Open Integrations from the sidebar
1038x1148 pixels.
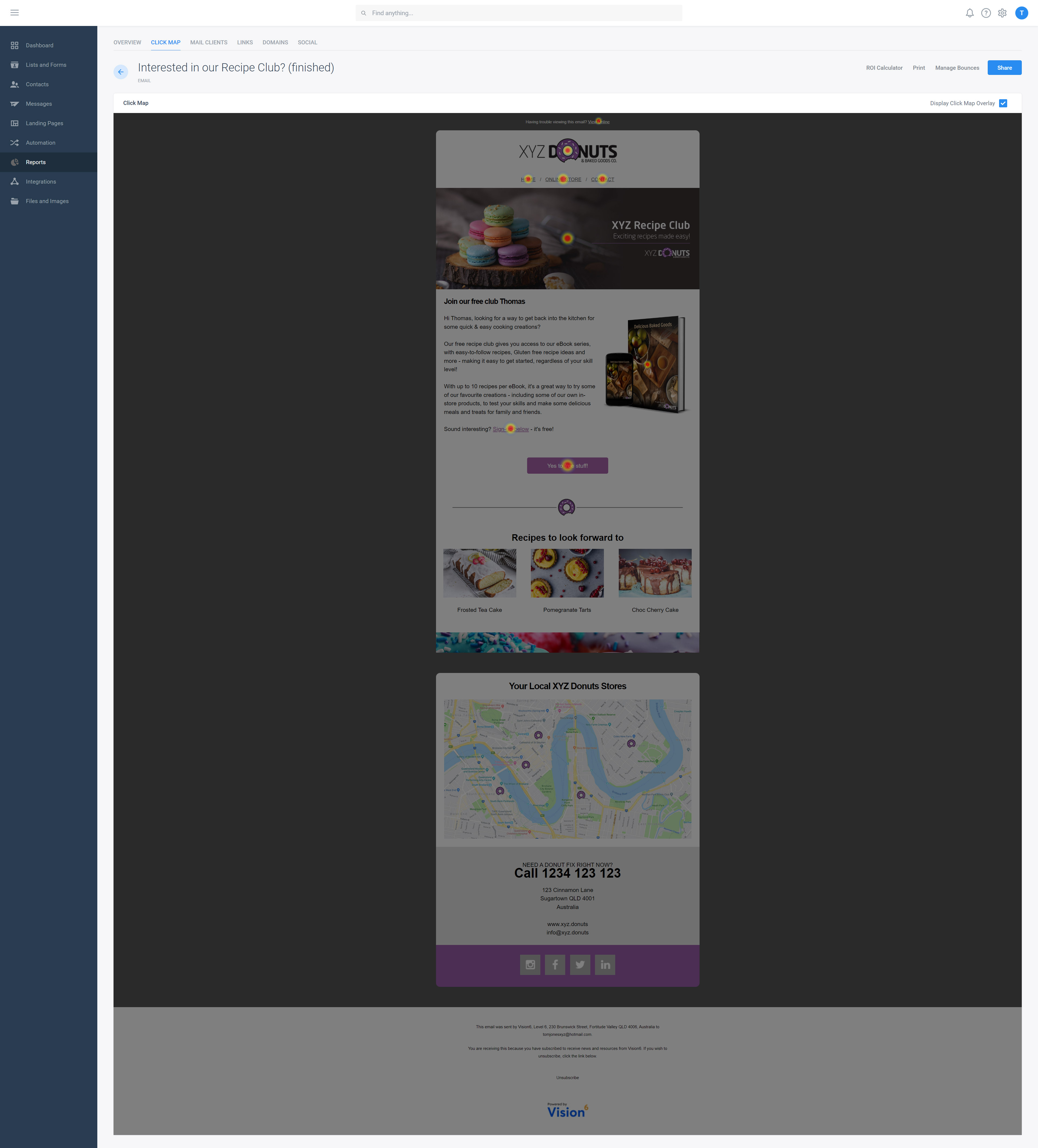(x=41, y=181)
